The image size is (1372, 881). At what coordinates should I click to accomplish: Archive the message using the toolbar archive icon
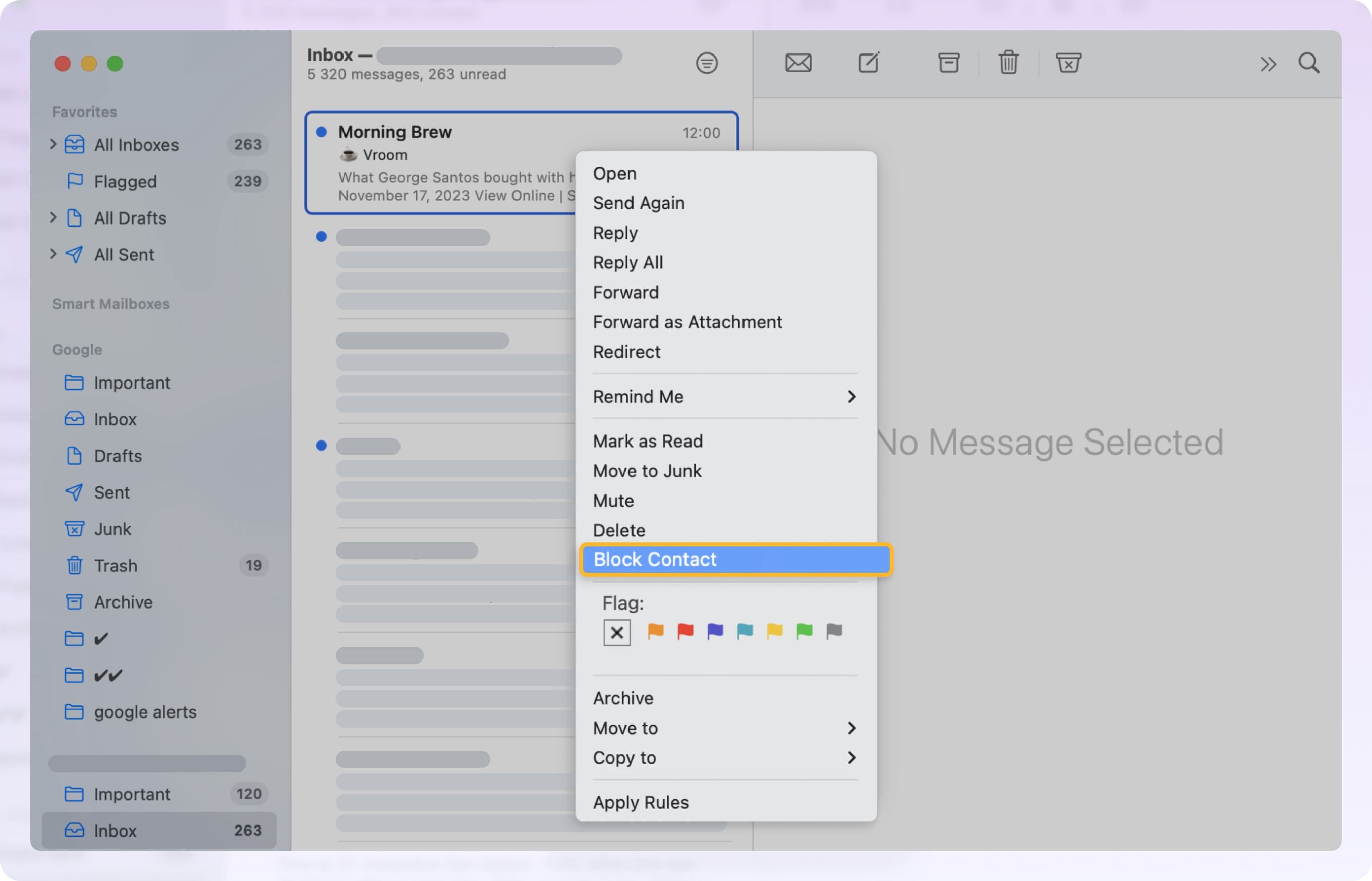pos(949,63)
